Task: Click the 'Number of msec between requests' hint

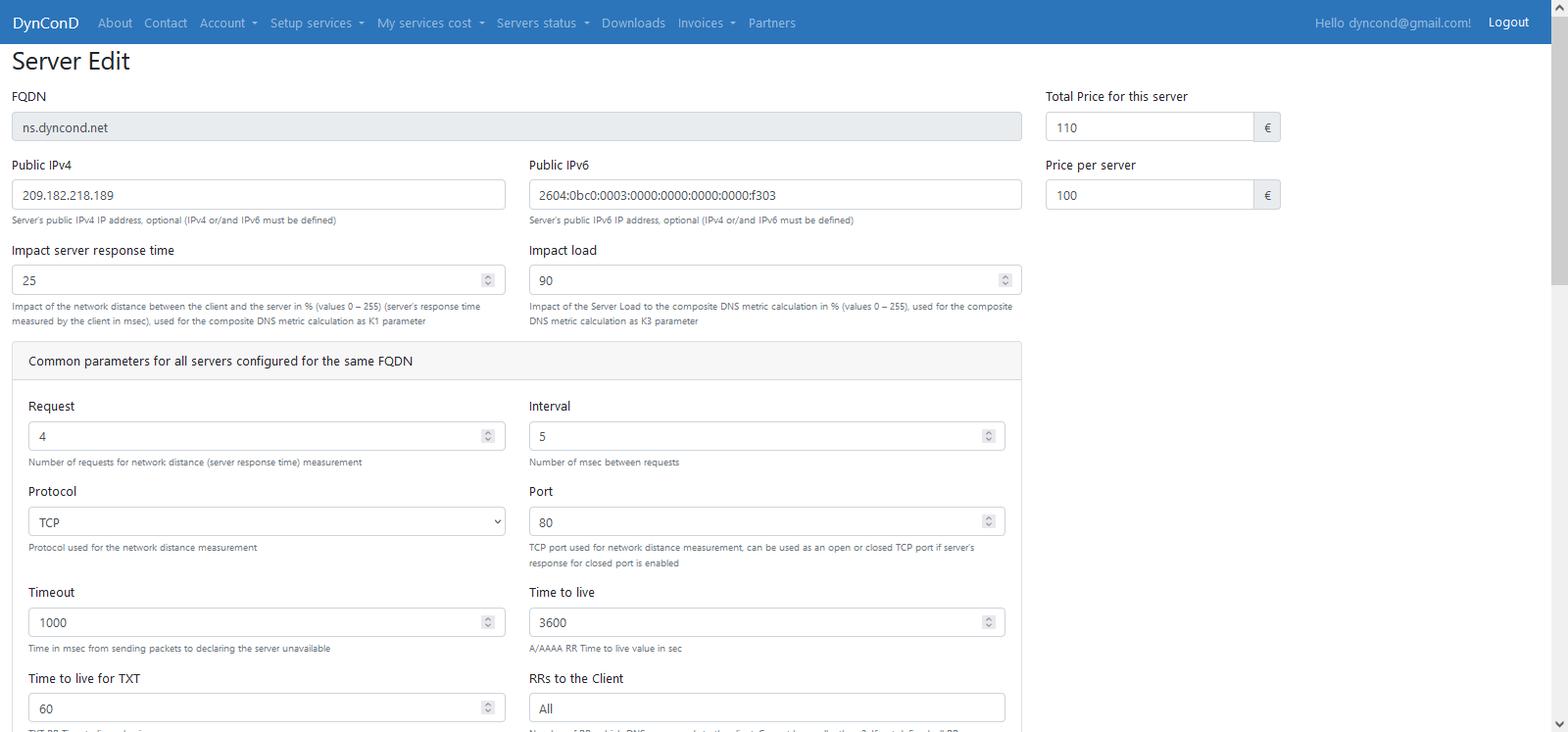Action: pyautogui.click(x=604, y=463)
